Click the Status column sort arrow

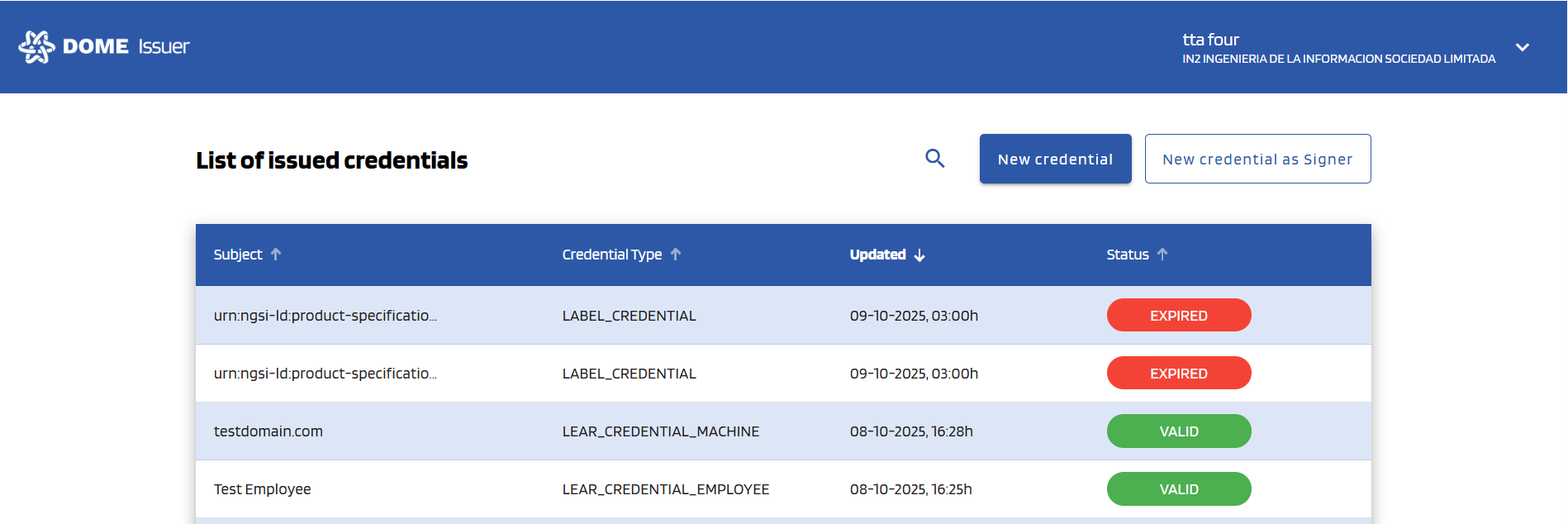click(1162, 255)
